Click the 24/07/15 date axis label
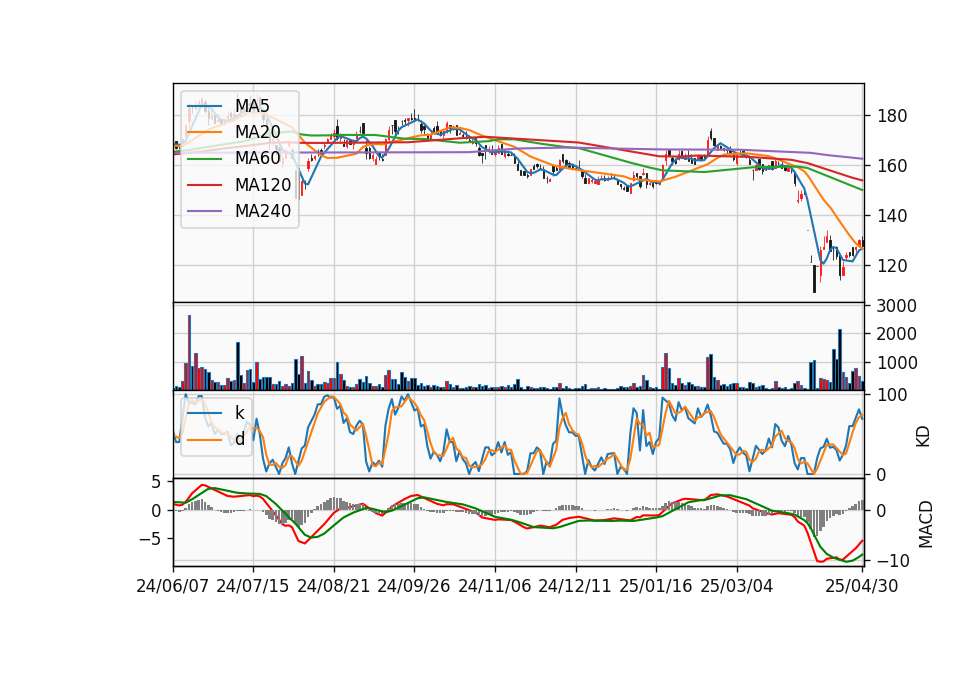This screenshot has height=690, width=960. 253,586
